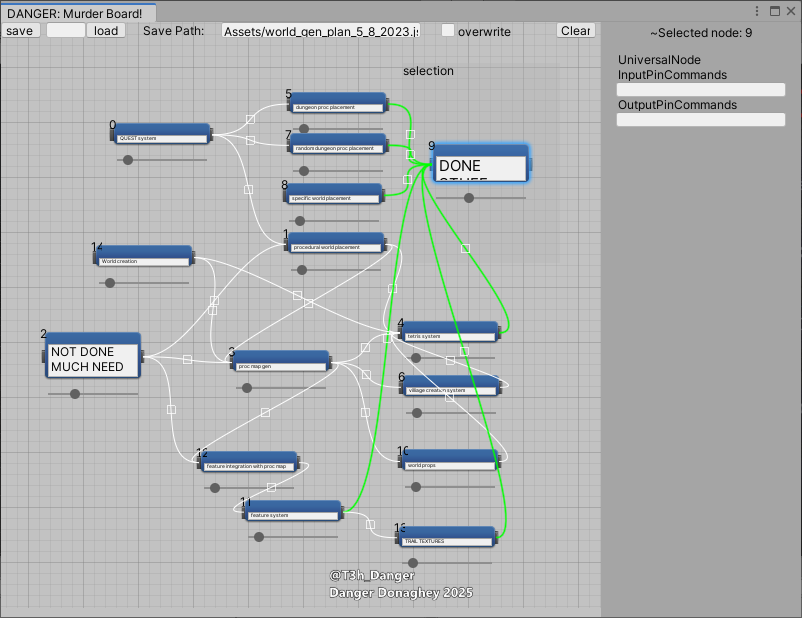Screen dimensions: 802x618
Task: Click the input pin of dungeon proc placement node
Action: (290, 103)
